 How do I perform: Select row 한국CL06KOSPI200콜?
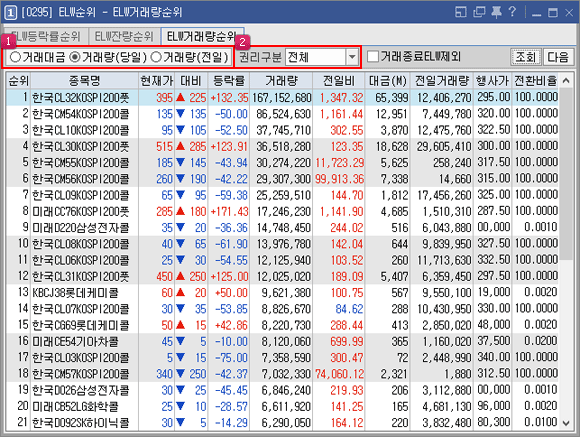(283, 260)
